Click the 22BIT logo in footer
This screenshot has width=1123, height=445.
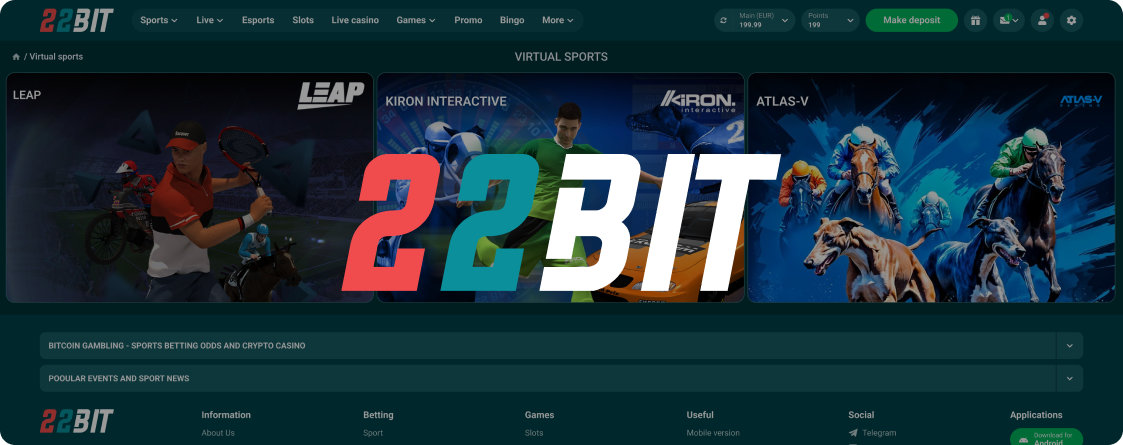[x=77, y=420]
